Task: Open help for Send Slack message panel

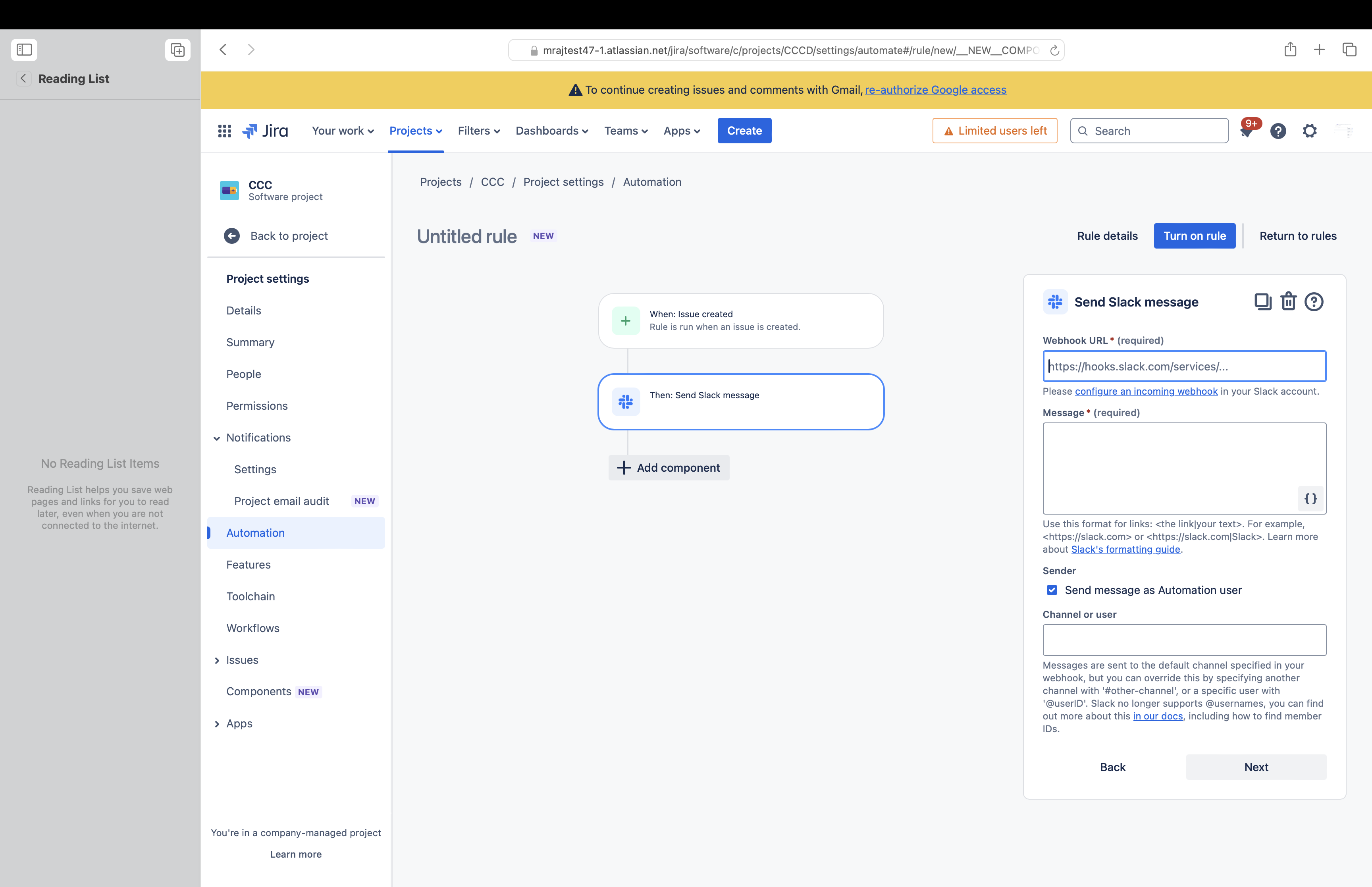Action: [1314, 301]
